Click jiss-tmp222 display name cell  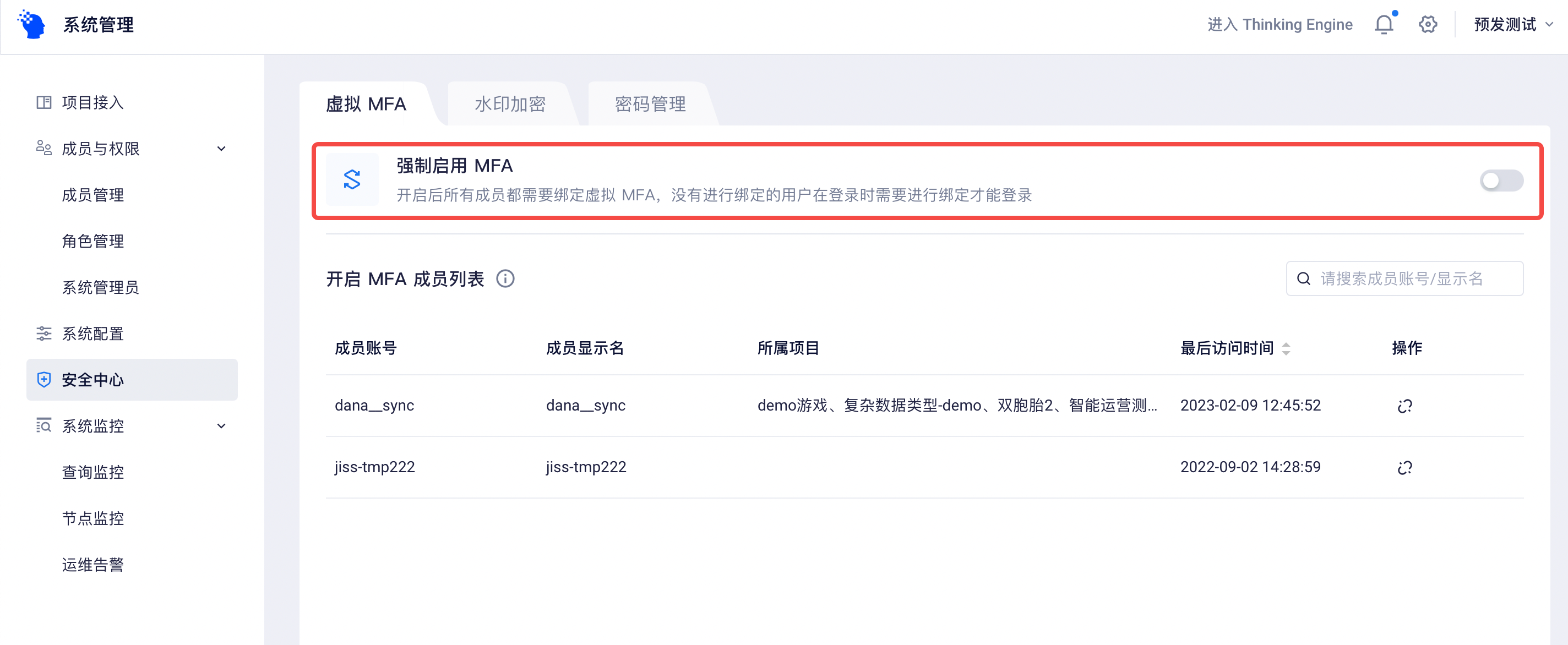(x=586, y=467)
